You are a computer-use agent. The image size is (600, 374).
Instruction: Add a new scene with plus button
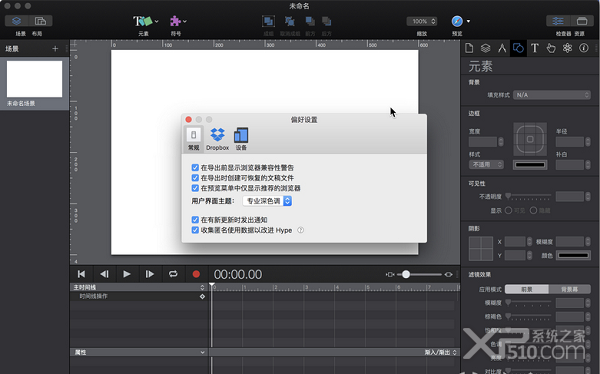click(x=55, y=49)
